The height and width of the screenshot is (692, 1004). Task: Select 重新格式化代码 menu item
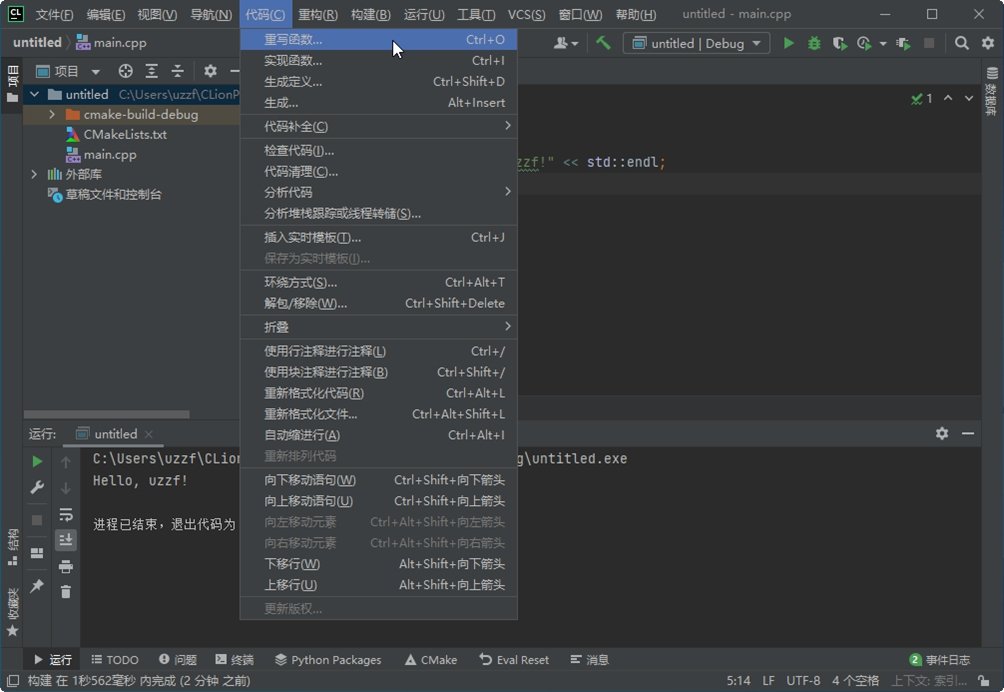[378, 393]
